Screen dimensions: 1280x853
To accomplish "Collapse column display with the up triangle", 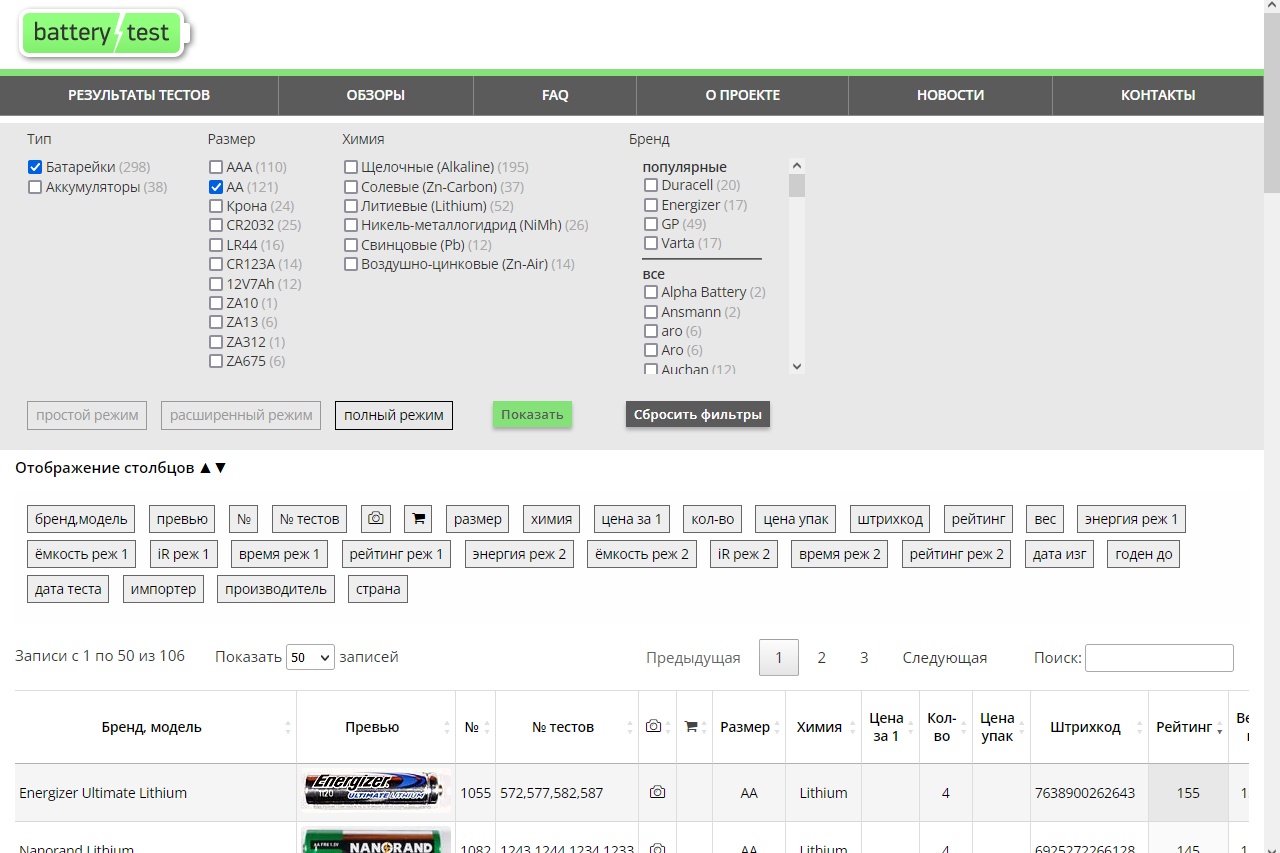I will pyautogui.click(x=205, y=467).
